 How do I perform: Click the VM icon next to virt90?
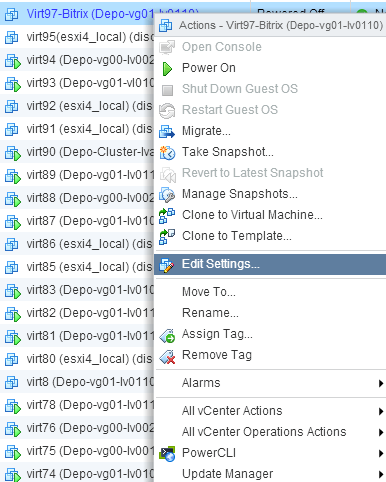13,153
